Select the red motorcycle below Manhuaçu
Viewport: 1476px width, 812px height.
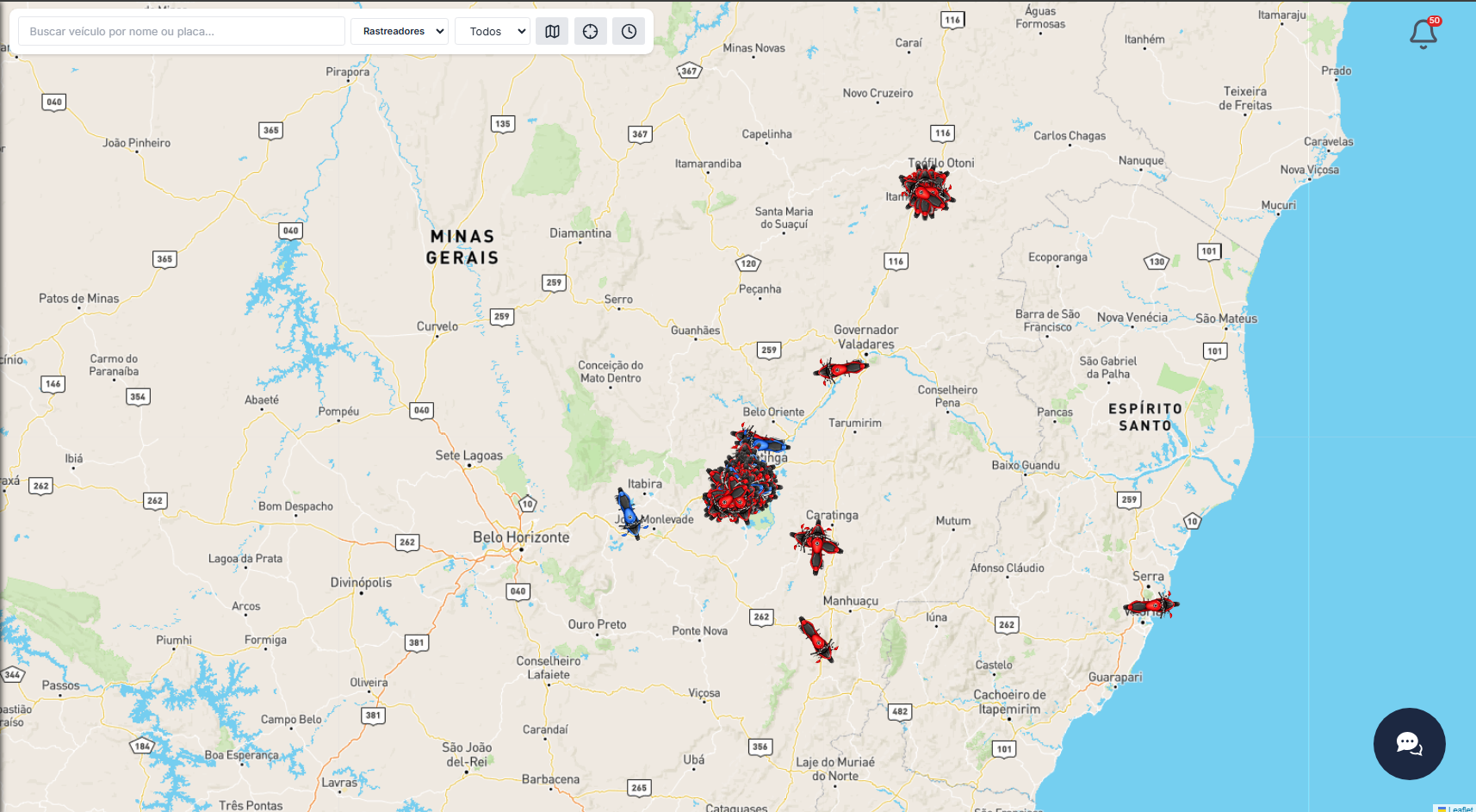tap(816, 640)
